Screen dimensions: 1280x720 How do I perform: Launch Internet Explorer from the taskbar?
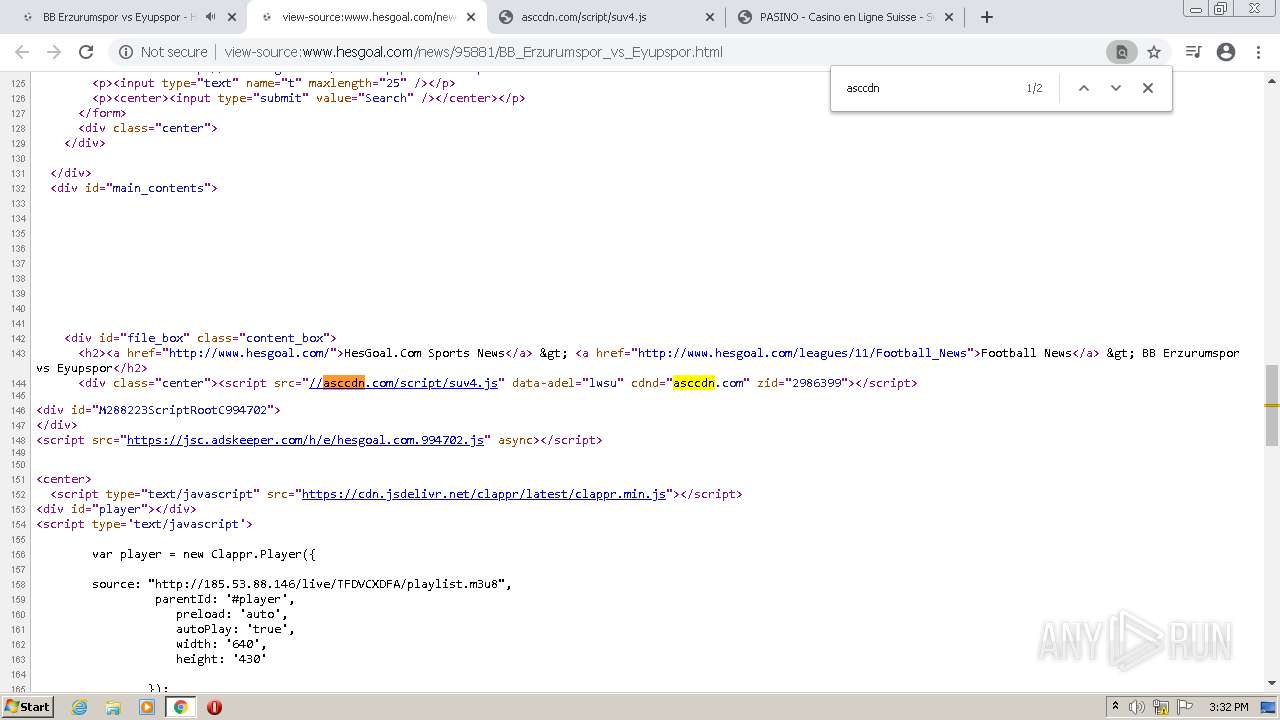[79, 707]
